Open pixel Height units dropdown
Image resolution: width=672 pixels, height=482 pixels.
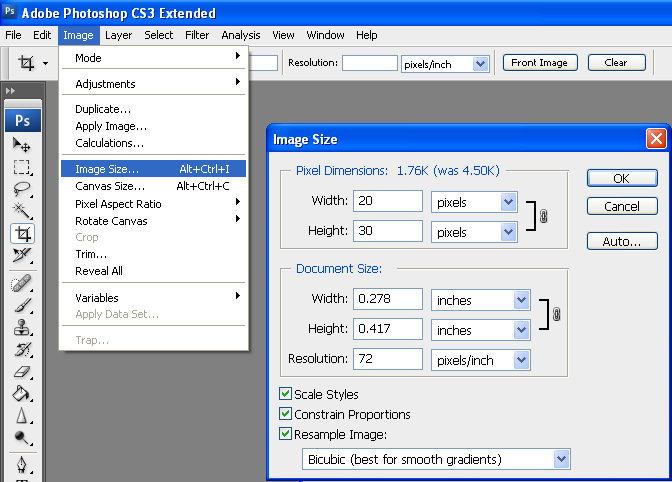click(x=508, y=232)
